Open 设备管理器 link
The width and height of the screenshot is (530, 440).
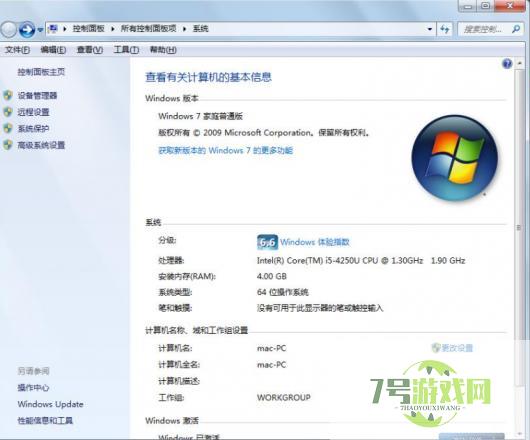tap(38, 95)
